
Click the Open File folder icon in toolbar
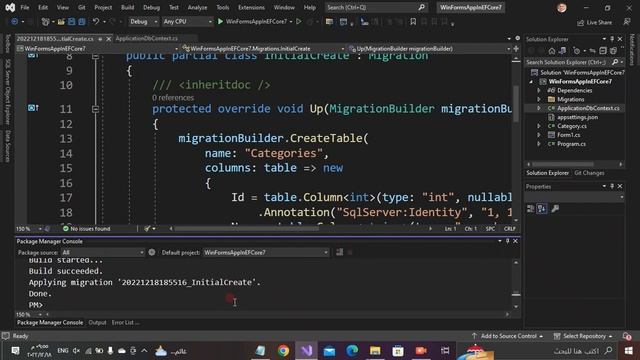coord(61,22)
